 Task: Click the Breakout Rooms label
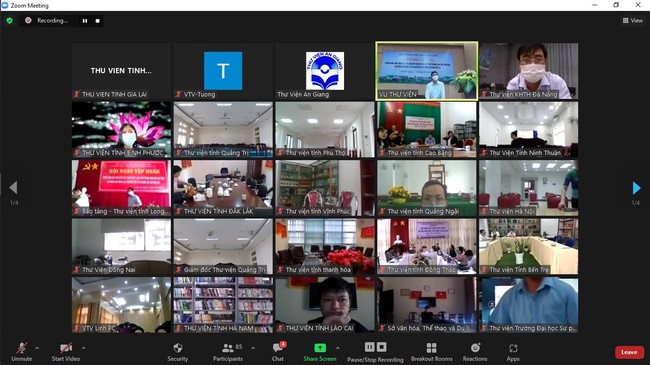coord(432,359)
